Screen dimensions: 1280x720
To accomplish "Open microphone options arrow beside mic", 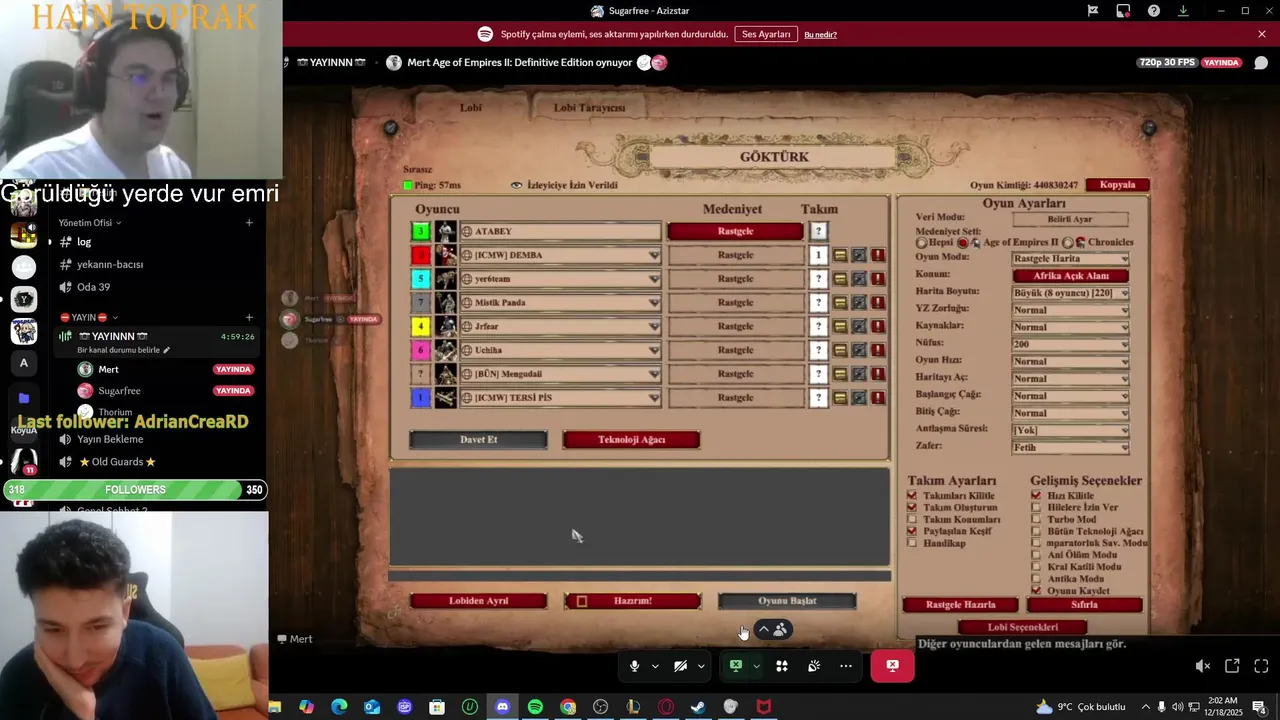I will [655, 666].
